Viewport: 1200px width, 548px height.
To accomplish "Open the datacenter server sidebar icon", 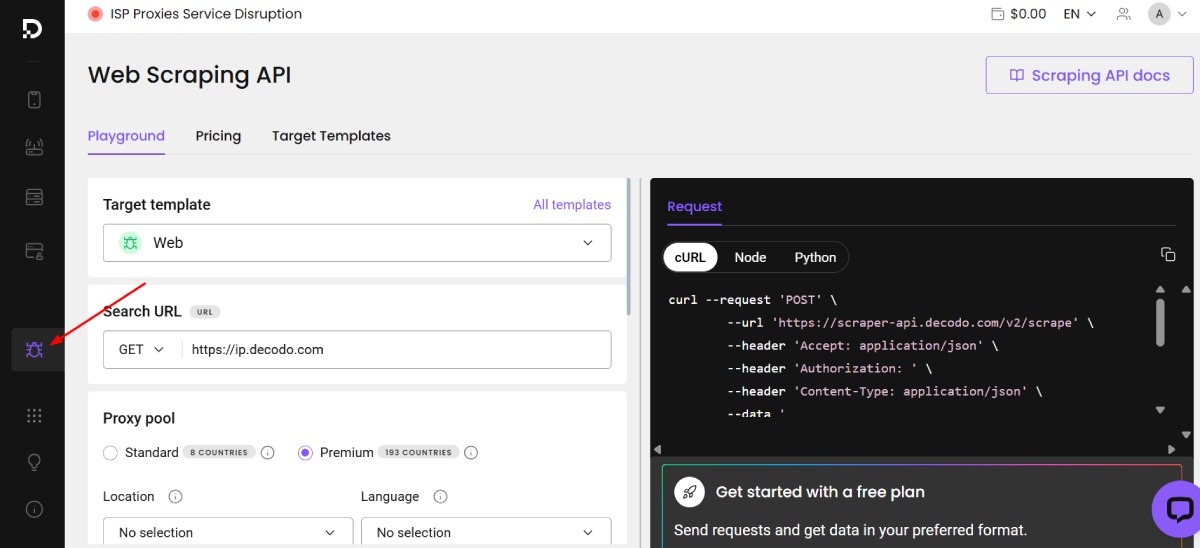I will [x=34, y=196].
